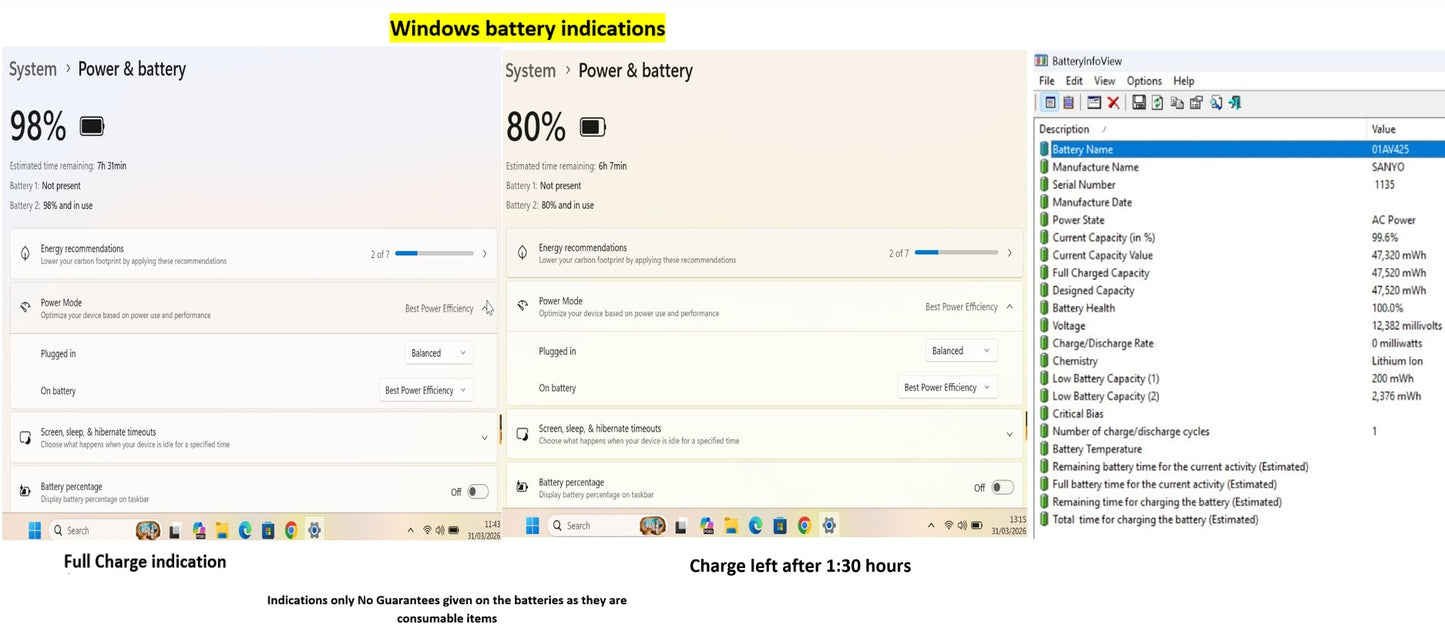Open On battery dropdown in 80% window
The width and height of the screenshot is (1445, 642).
[x=948, y=387]
